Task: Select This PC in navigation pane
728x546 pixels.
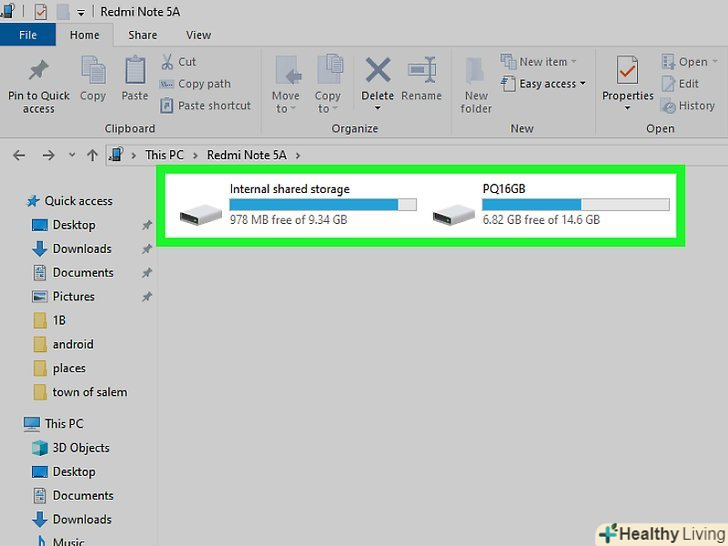Action: [x=64, y=424]
